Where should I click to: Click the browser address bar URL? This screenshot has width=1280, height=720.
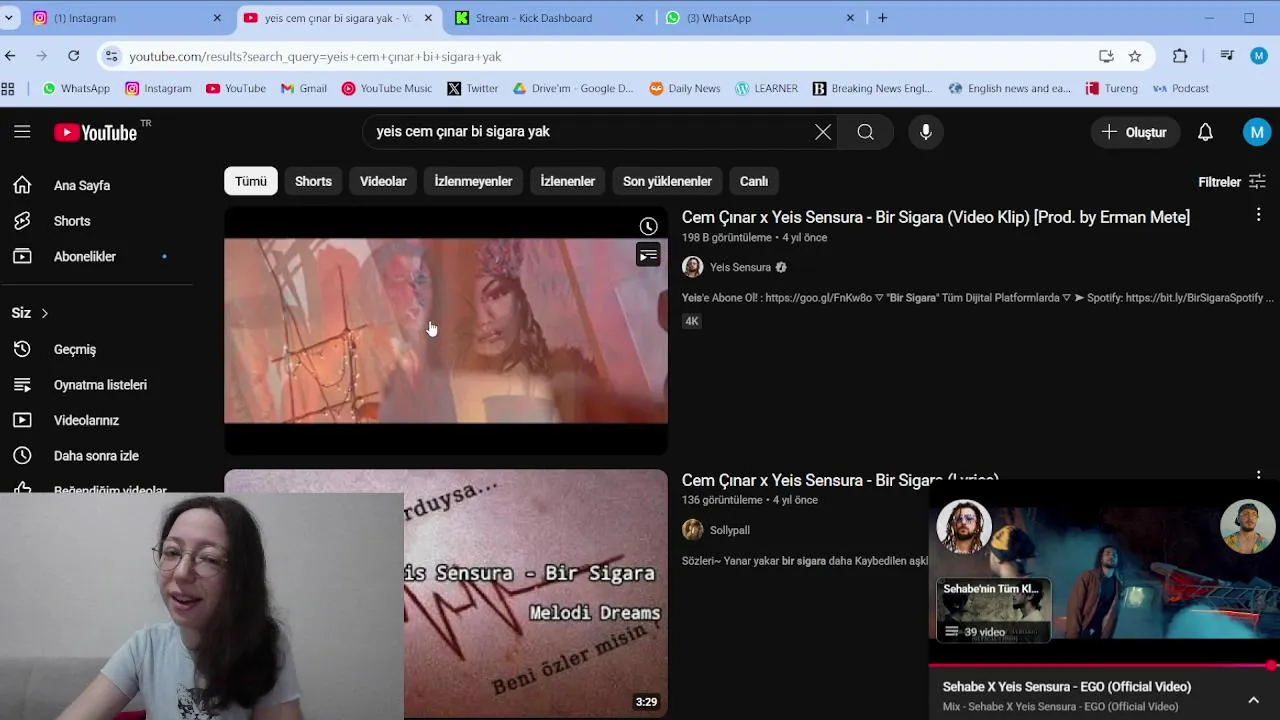click(x=315, y=57)
